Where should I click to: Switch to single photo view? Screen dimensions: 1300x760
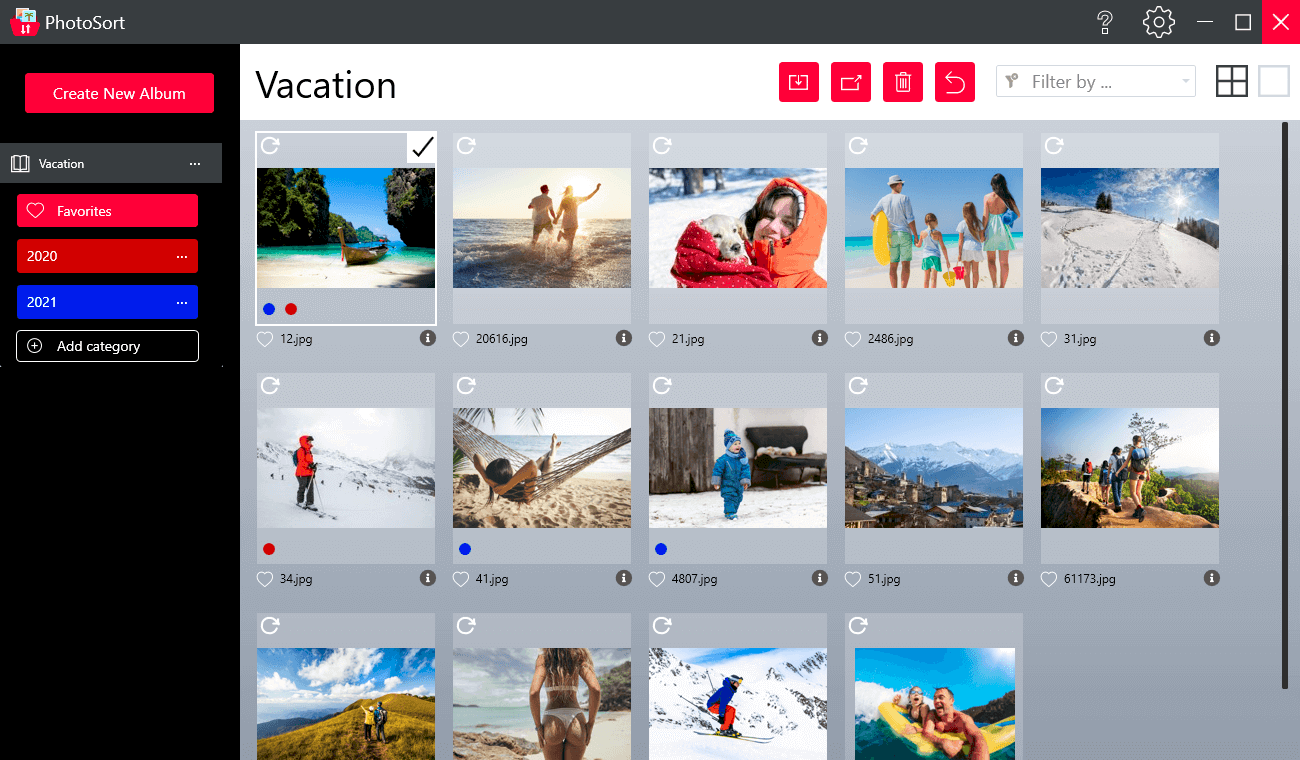pyautogui.click(x=1273, y=81)
